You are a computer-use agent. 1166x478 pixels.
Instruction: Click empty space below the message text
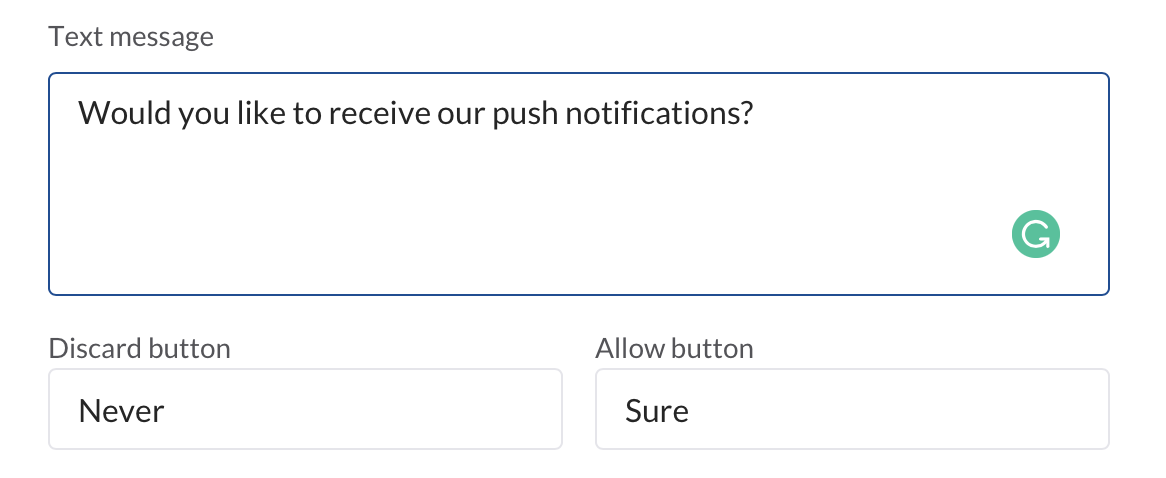point(500,220)
